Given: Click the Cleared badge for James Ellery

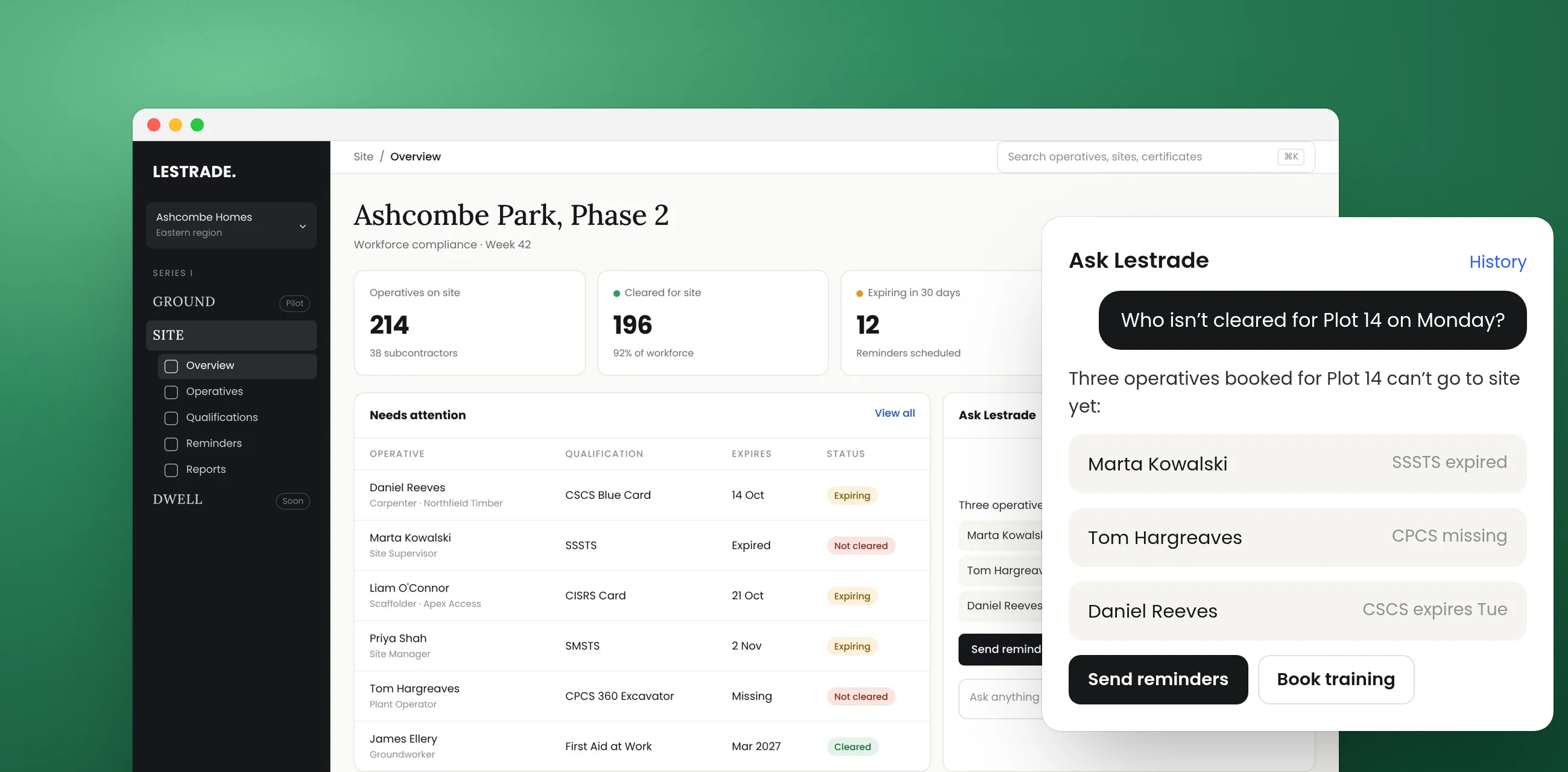Looking at the screenshot, I should (852, 747).
